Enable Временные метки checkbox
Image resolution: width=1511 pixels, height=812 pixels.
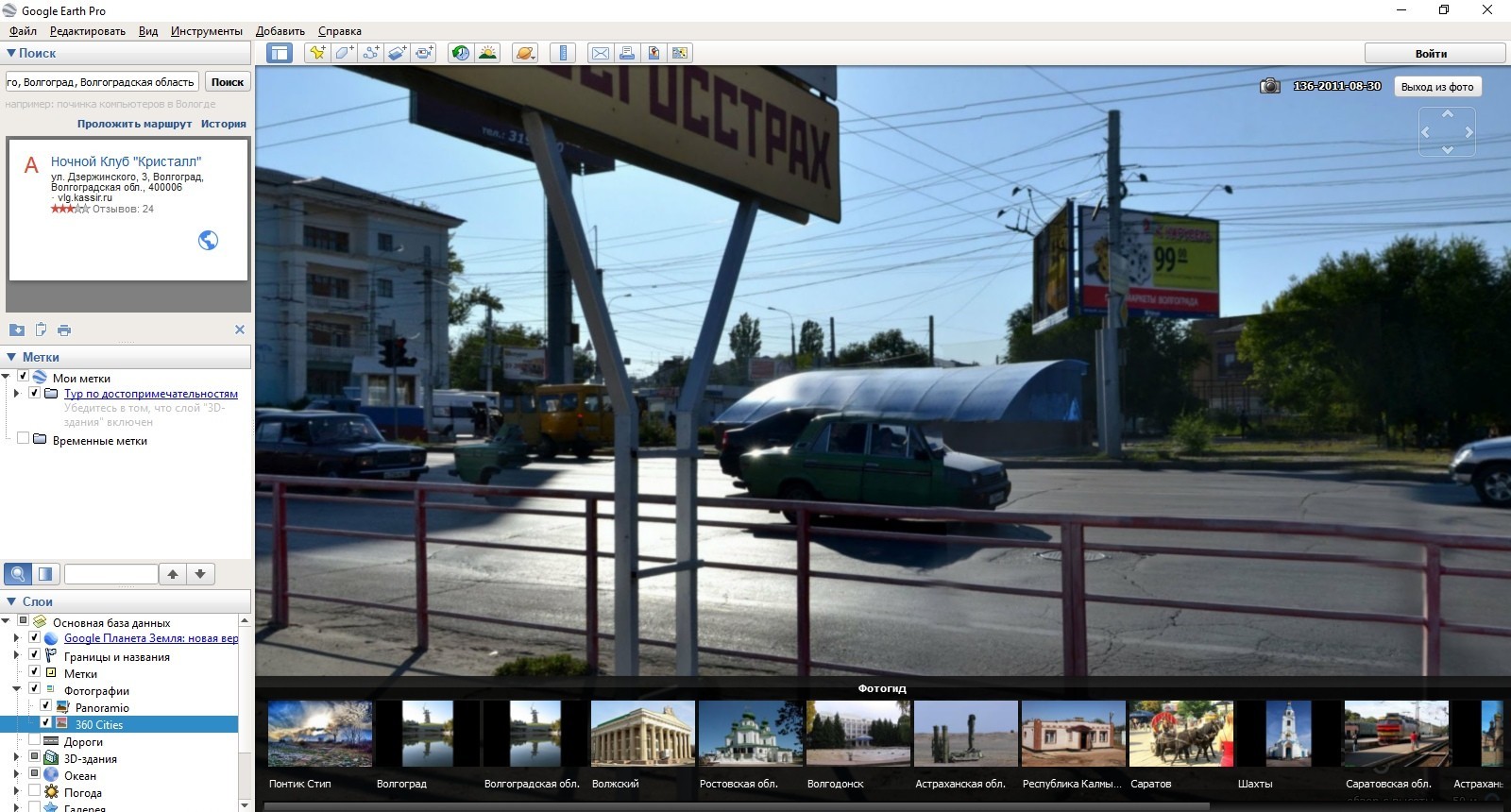(x=24, y=438)
